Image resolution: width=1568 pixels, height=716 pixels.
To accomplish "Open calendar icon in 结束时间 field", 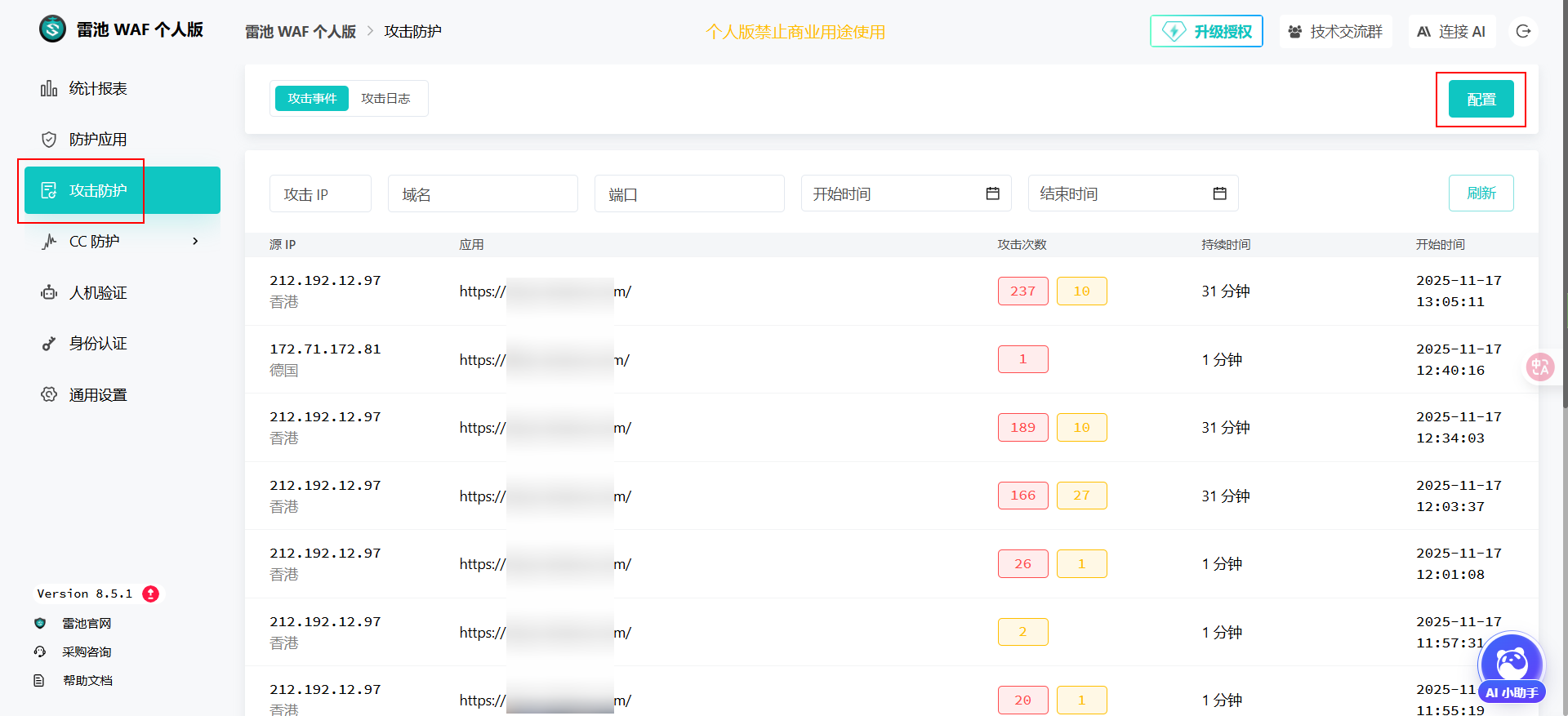I will 1220,193.
